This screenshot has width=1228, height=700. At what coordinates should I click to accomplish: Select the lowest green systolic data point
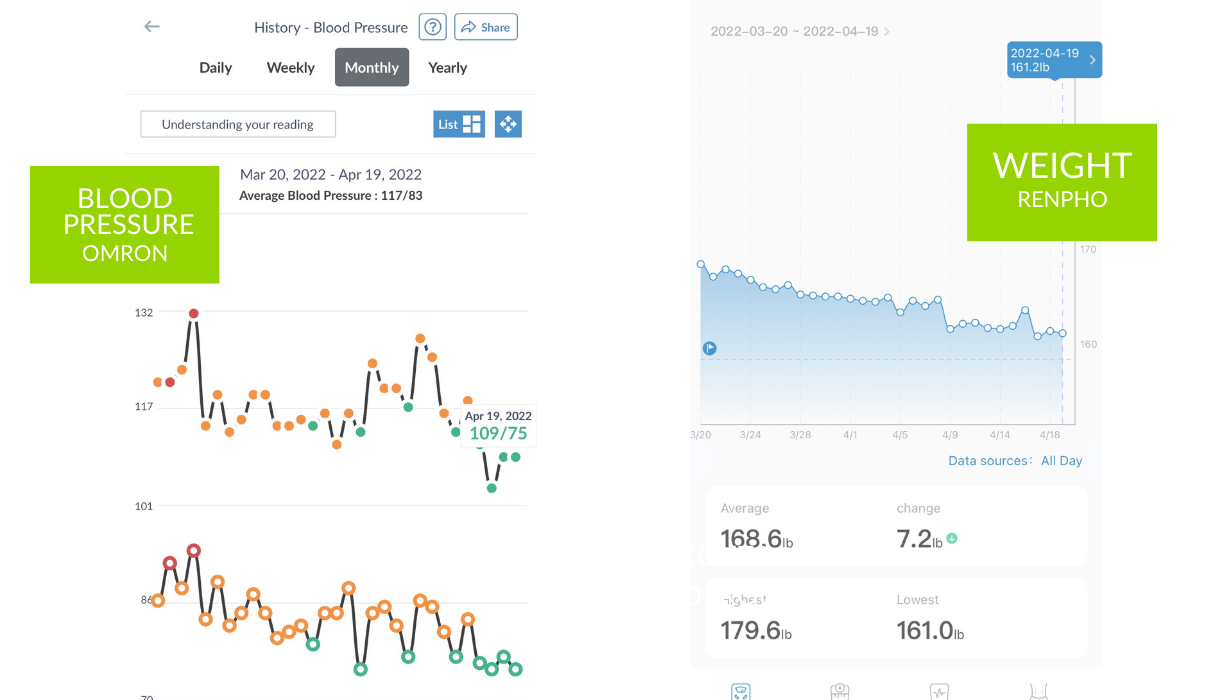click(492, 488)
